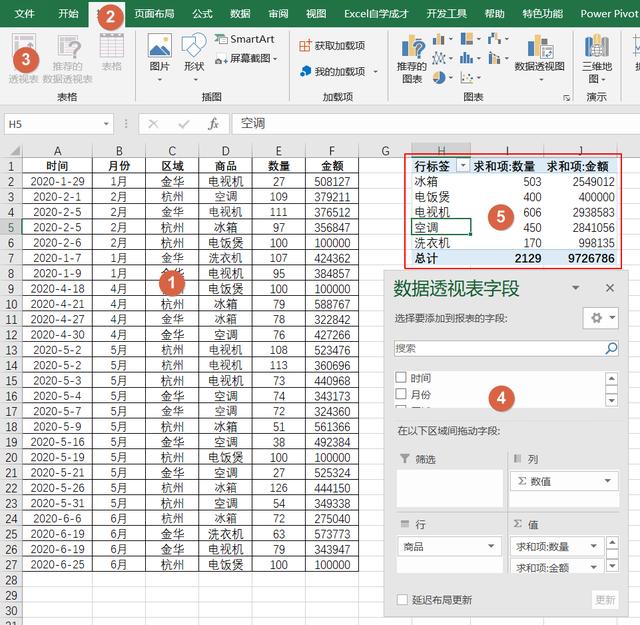Screen dimensions: 640x625
Task: Click date cell 2020-6-25
Action: coord(57,564)
